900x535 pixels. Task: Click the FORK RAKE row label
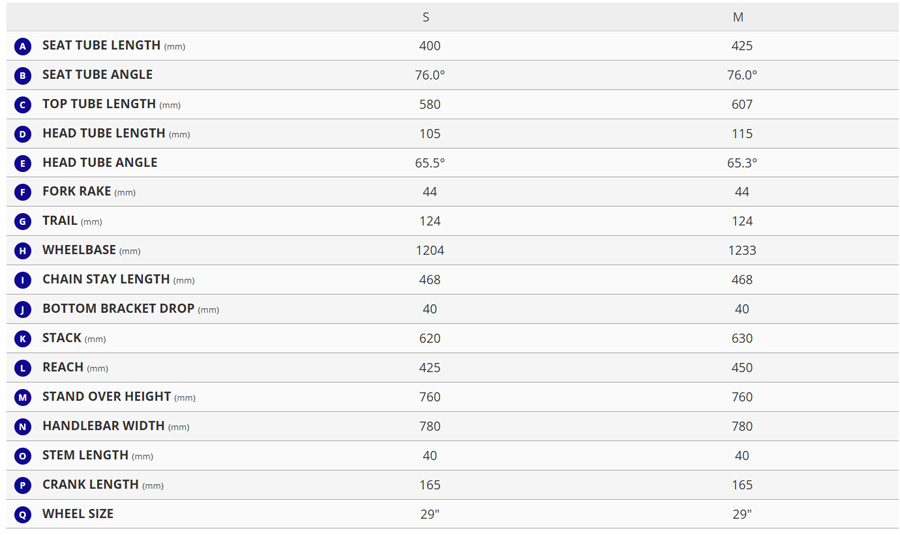[76, 191]
